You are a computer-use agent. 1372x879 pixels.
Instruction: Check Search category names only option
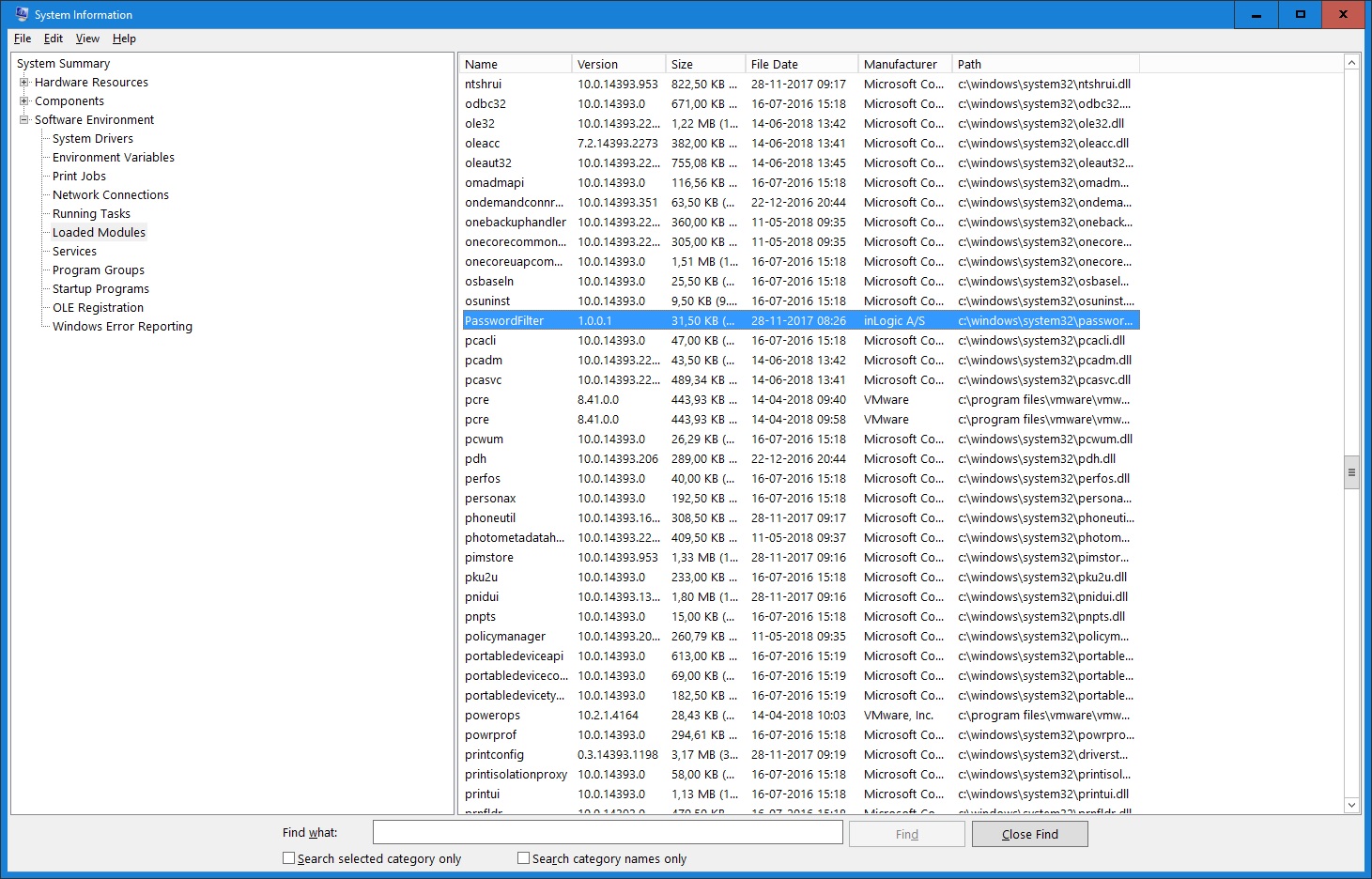point(524,858)
